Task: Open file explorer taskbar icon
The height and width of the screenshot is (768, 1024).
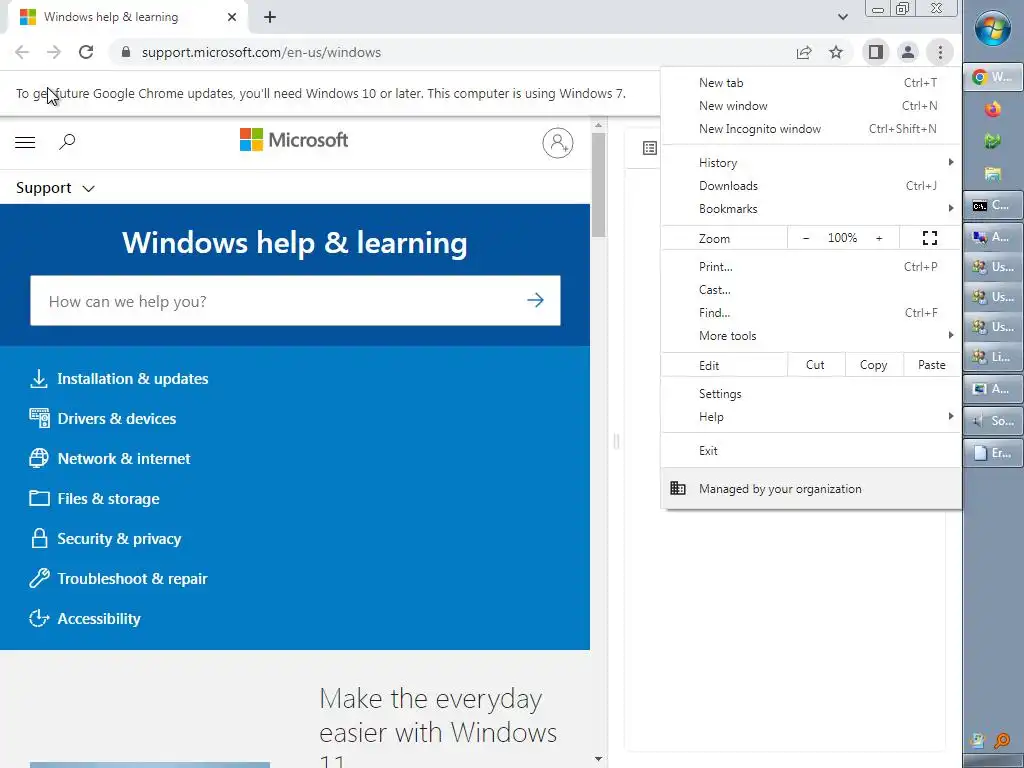Action: pos(993,173)
